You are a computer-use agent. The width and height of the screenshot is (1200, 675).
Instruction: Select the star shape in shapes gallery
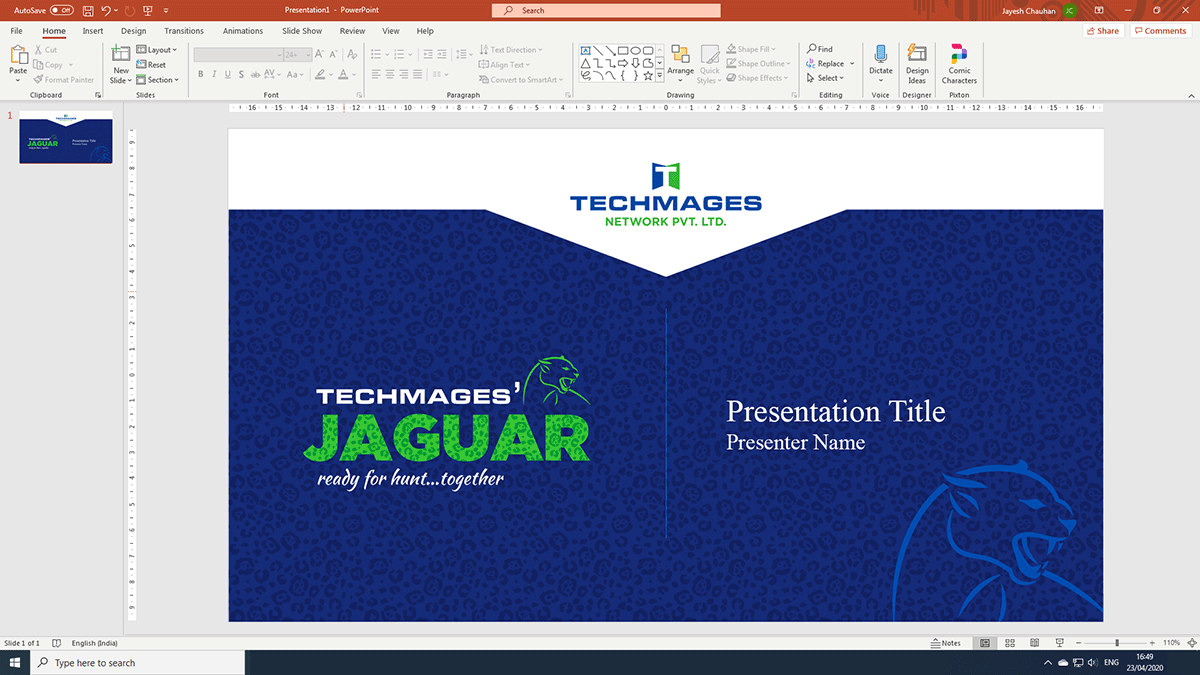point(647,75)
